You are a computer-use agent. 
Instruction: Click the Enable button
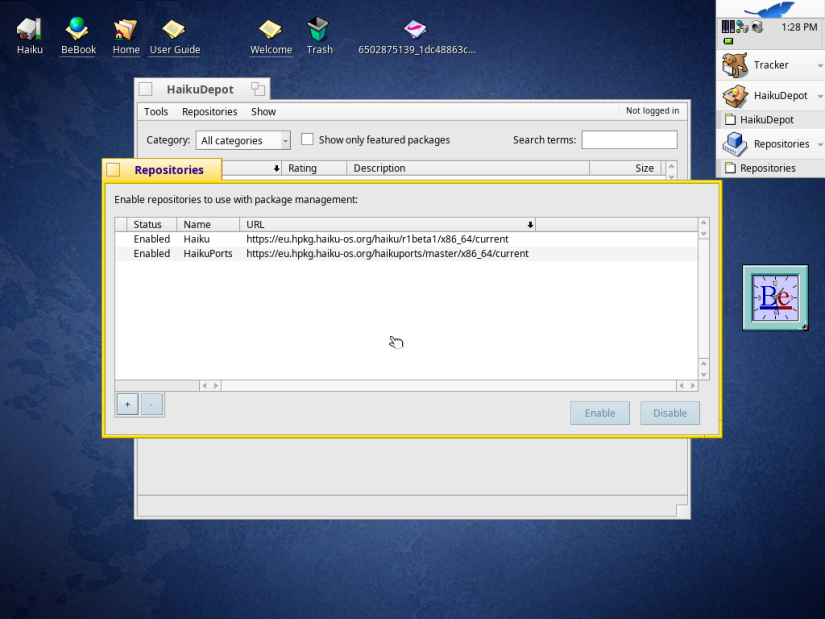pyautogui.click(x=600, y=413)
